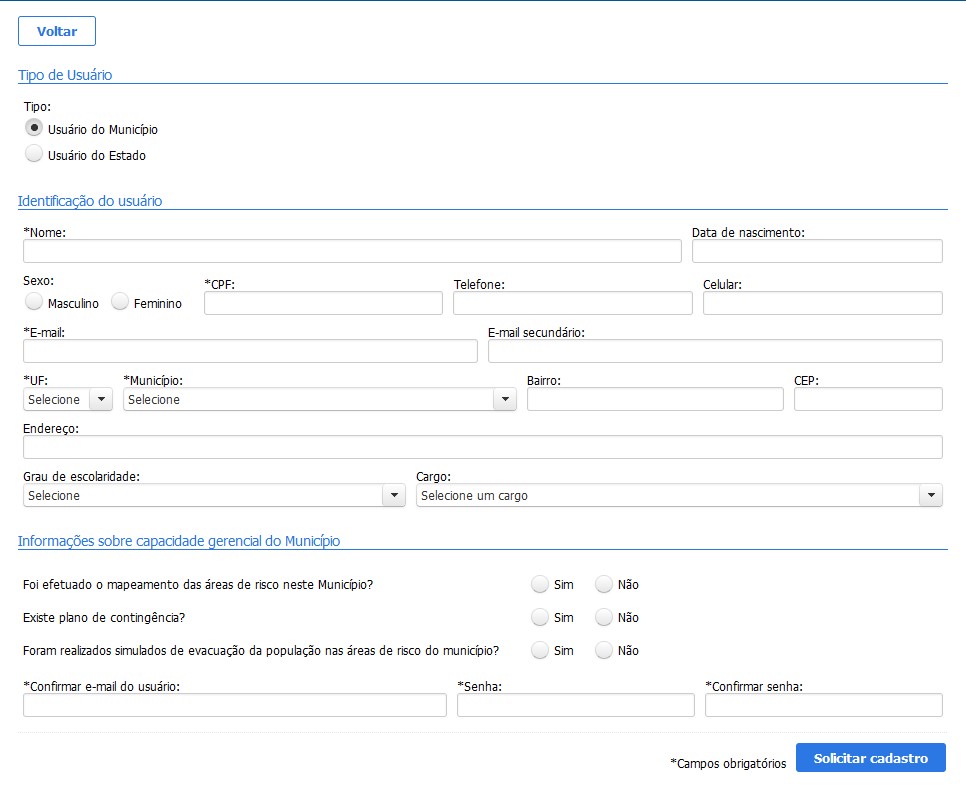The width and height of the screenshot is (966, 801).
Task: Open the UF dropdown
Action: (x=68, y=400)
